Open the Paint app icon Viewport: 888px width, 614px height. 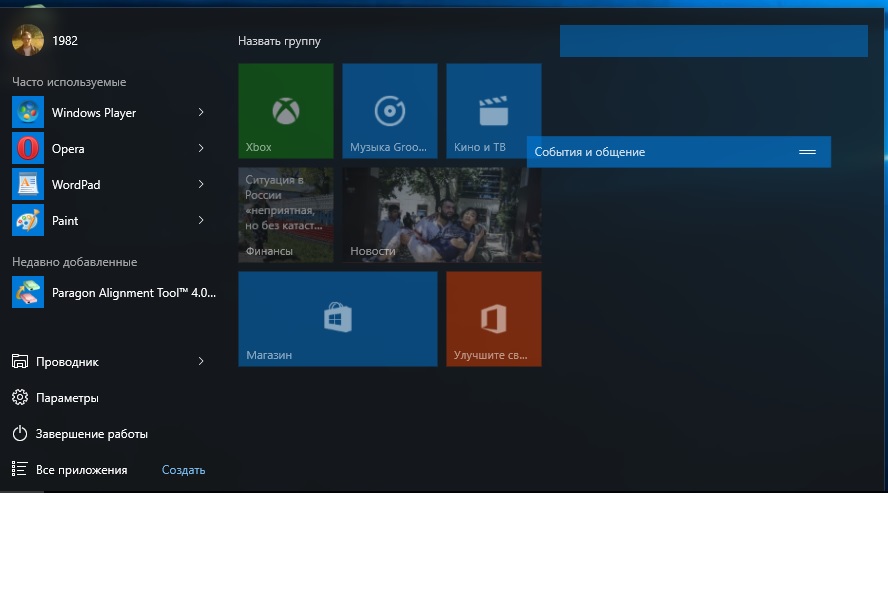click(x=28, y=220)
